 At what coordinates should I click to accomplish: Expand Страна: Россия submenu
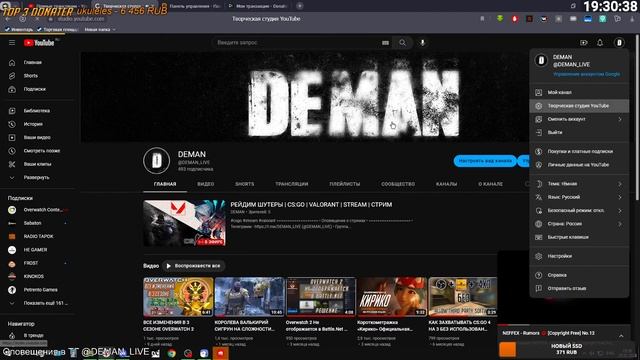(579, 224)
